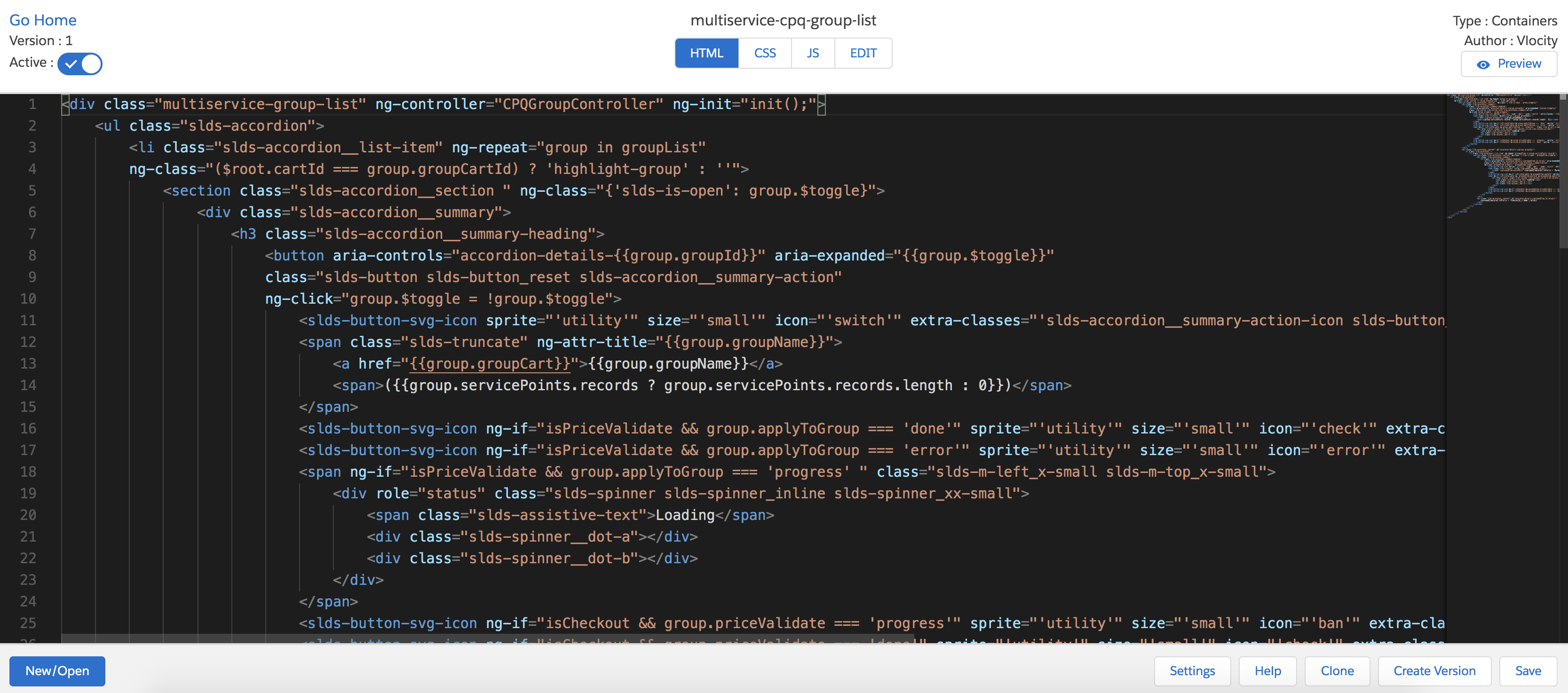The height and width of the screenshot is (693, 1568).
Task: Click the section tag on line 5
Action: point(201,191)
